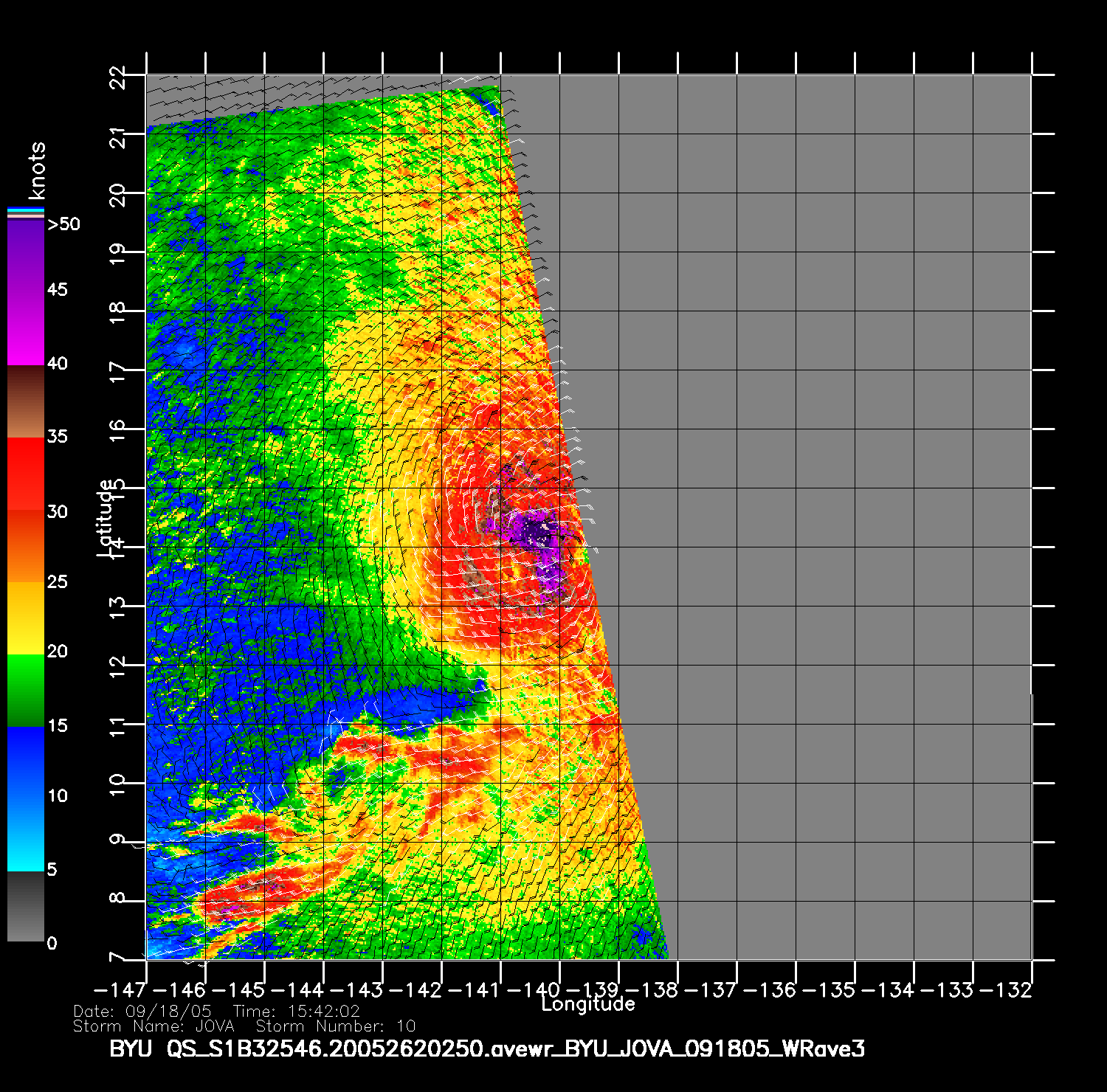Select the blue 10–15 knots legend band
This screenshot has width=1107, height=1092.
pos(26,761)
